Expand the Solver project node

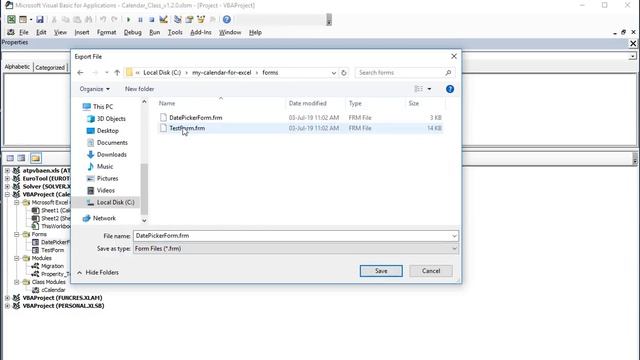pyautogui.click(x=7, y=187)
